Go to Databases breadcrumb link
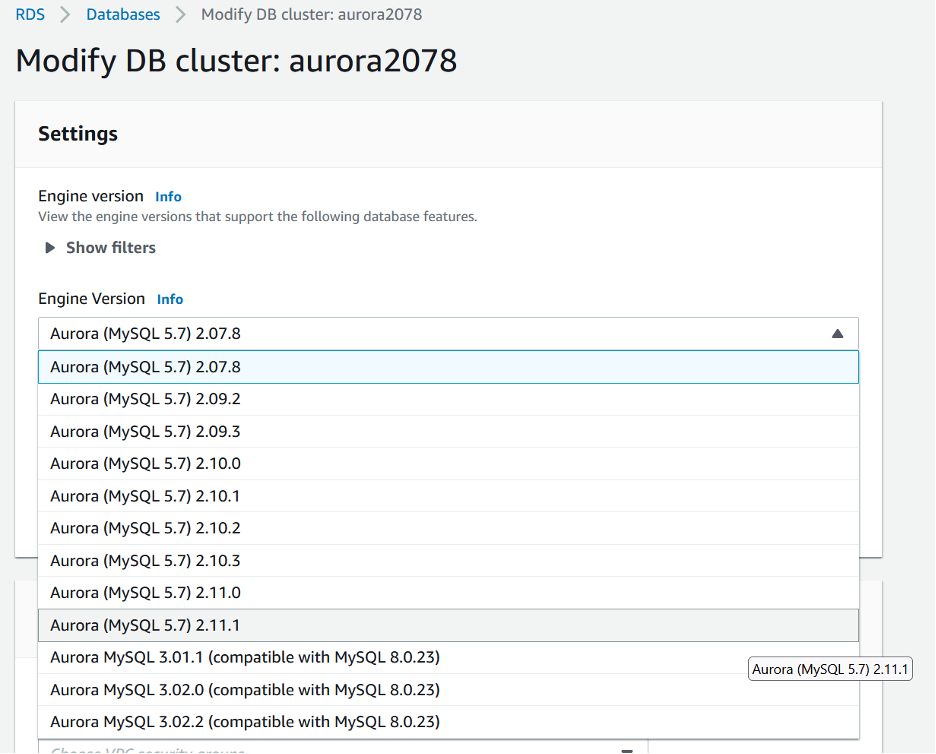Viewport: 936px width, 754px height. pyautogui.click(x=123, y=14)
